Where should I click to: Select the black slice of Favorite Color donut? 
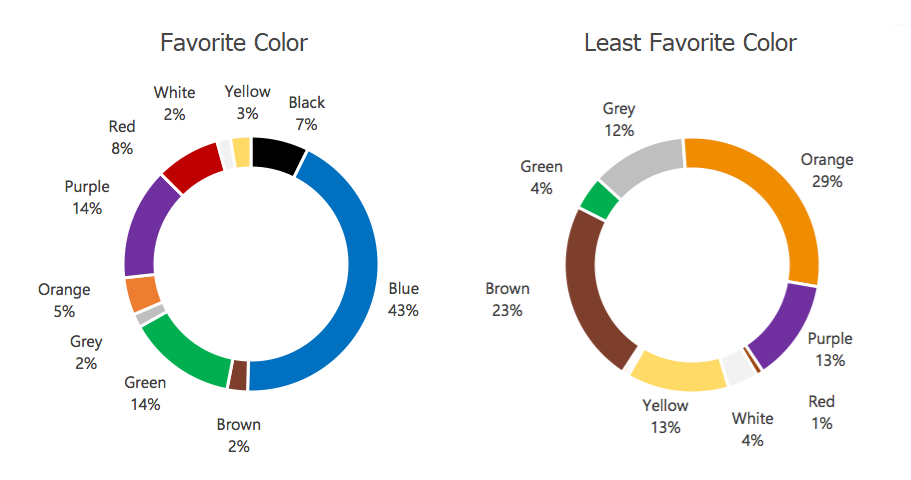pos(277,155)
